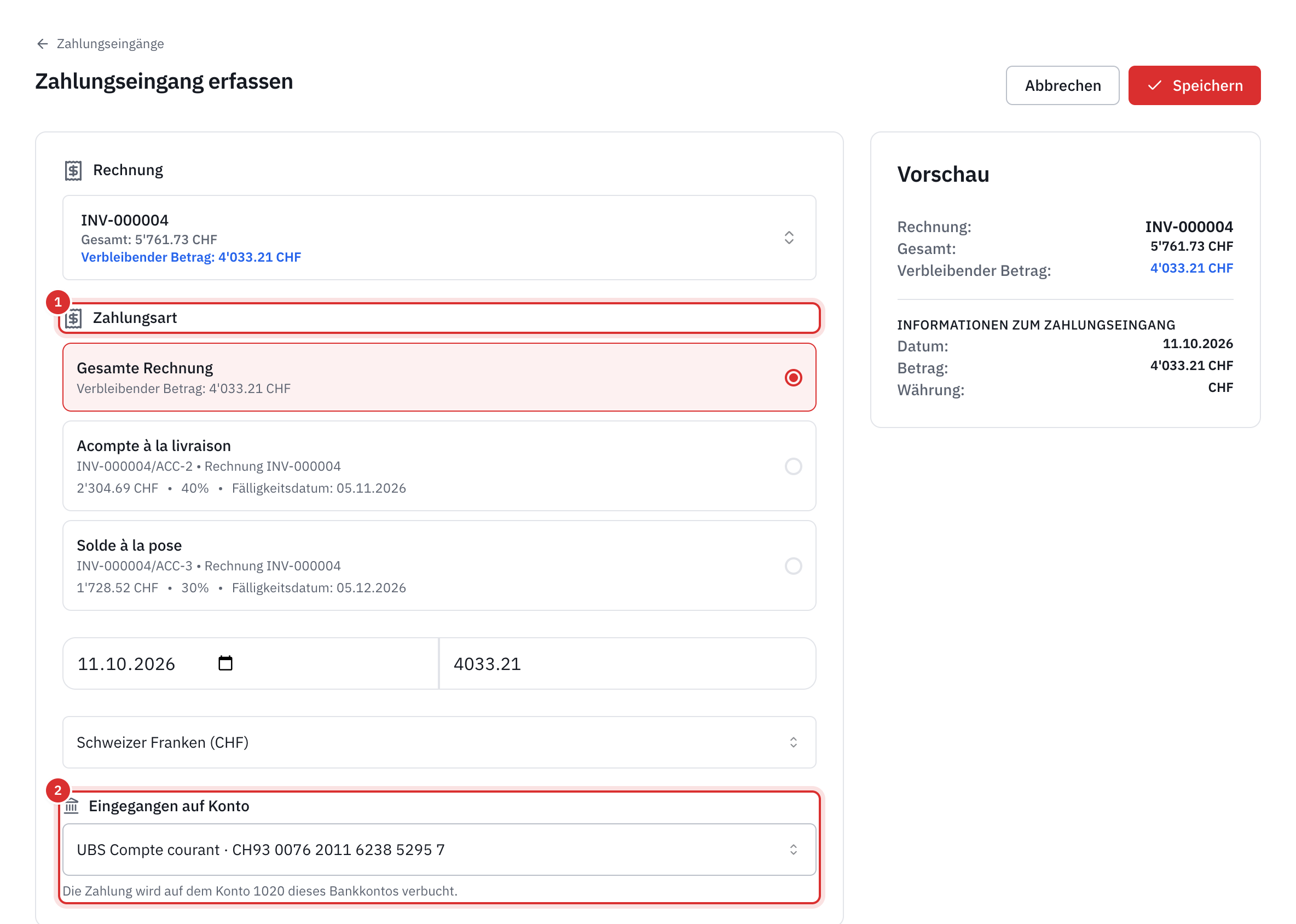Image resolution: width=1296 pixels, height=924 pixels.
Task: Click the bank icon beside Eingegangen auf Konto
Action: 71,806
